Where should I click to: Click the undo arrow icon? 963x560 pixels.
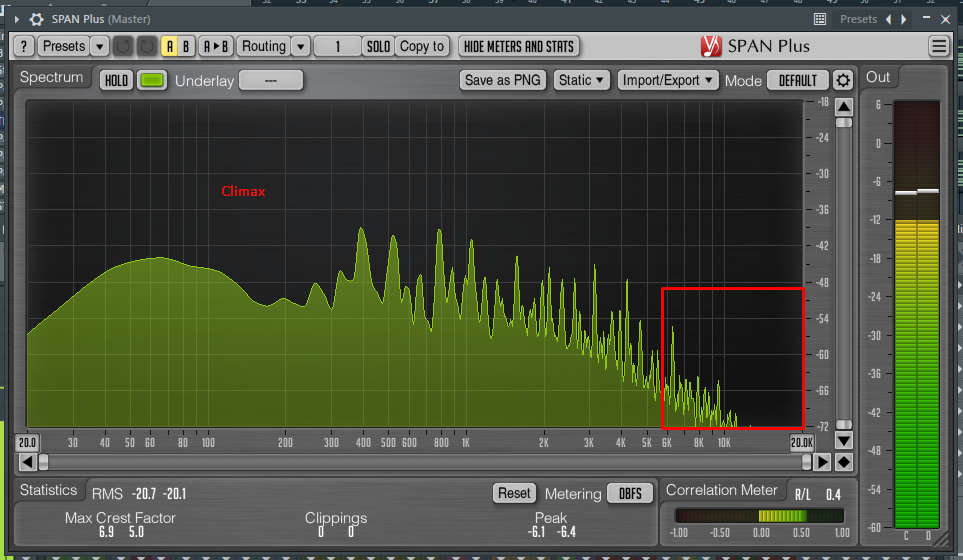pos(123,46)
